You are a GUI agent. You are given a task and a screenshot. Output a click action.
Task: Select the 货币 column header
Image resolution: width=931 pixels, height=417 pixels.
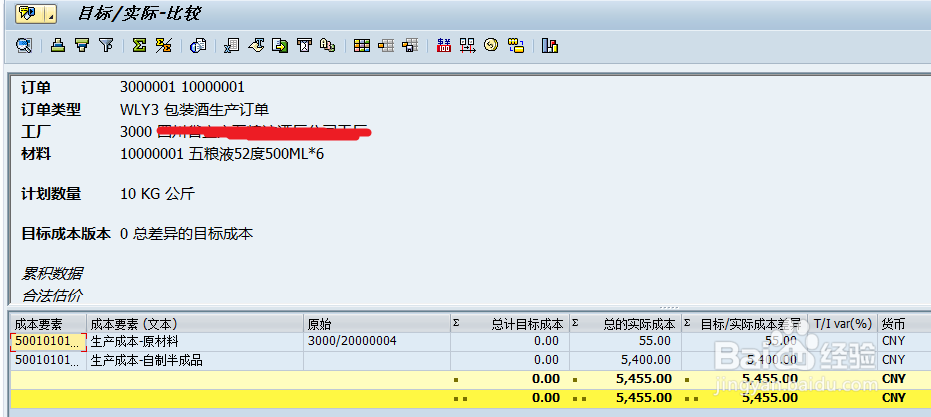click(904, 324)
